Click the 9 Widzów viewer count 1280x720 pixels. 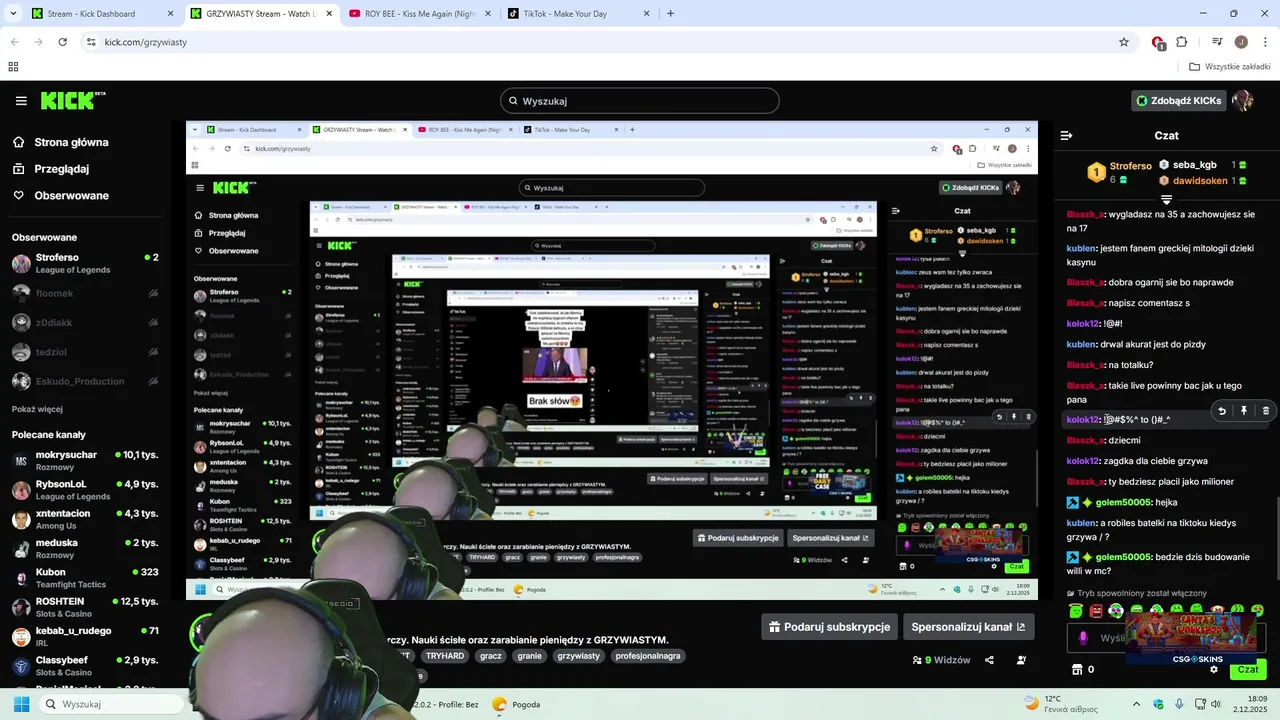pos(941,660)
